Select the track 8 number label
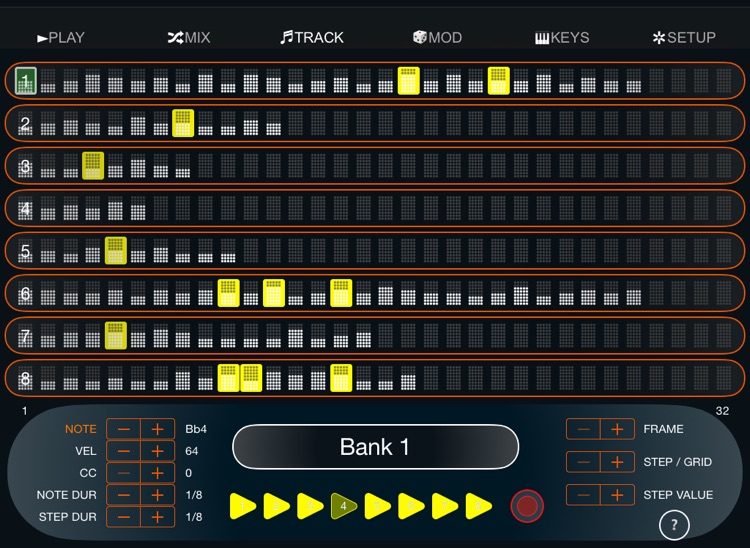This screenshot has height=548, width=750. point(25,378)
